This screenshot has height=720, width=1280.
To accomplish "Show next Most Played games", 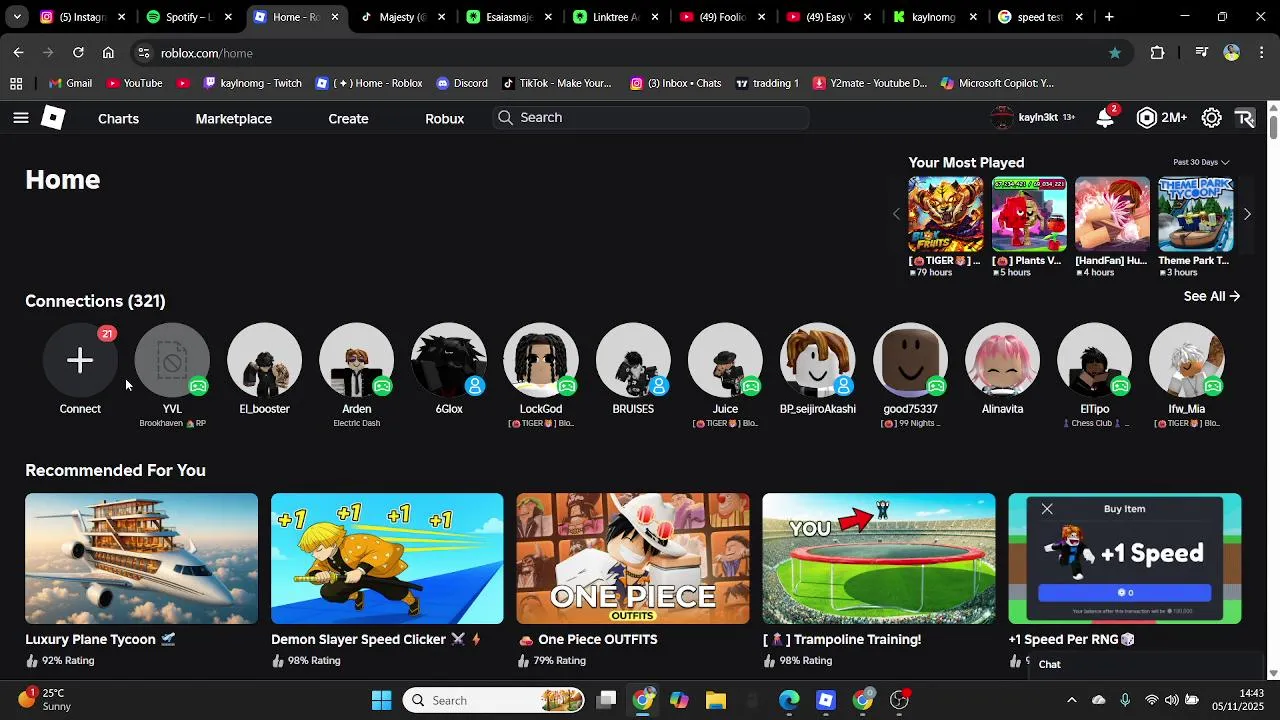I will [x=1247, y=214].
